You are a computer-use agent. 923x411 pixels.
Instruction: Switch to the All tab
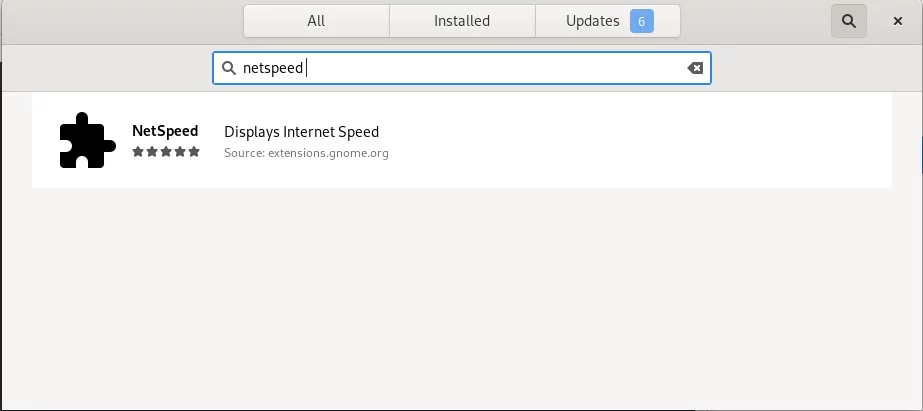316,21
